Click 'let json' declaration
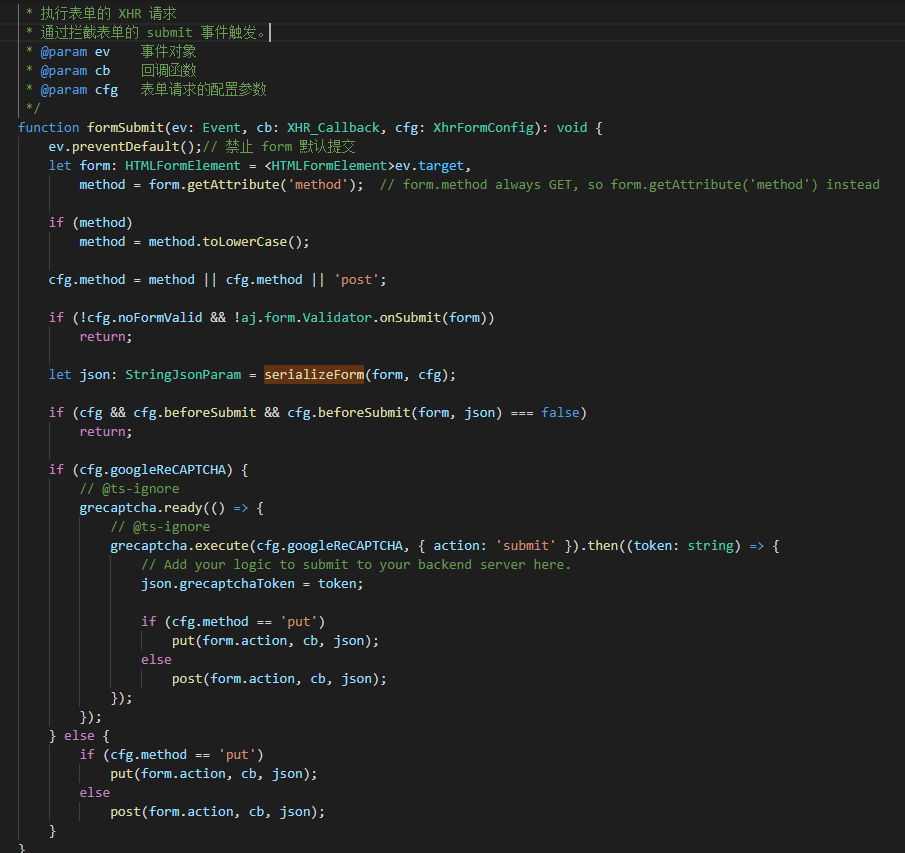 [79, 375]
